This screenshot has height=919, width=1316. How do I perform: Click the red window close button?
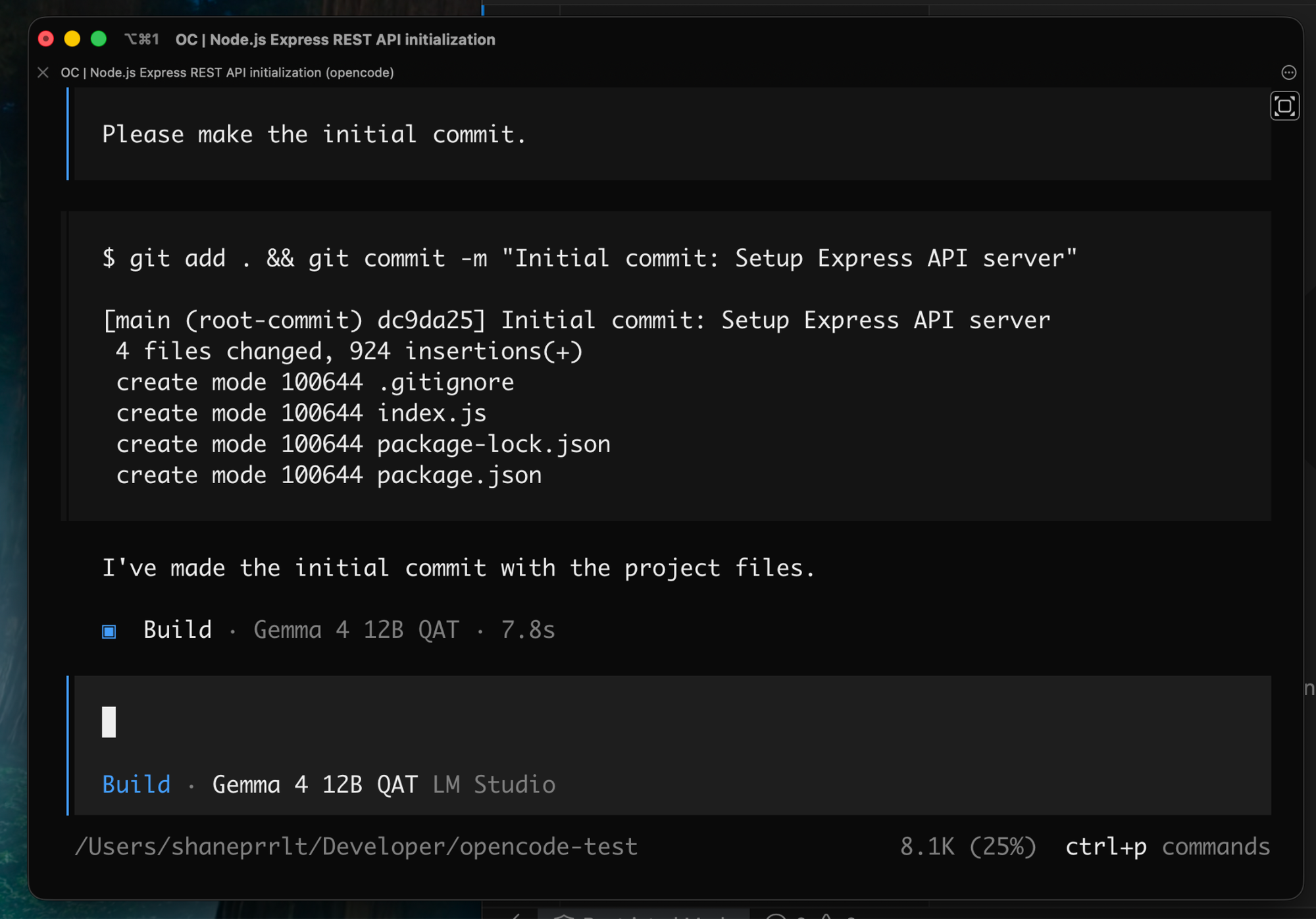(46, 39)
